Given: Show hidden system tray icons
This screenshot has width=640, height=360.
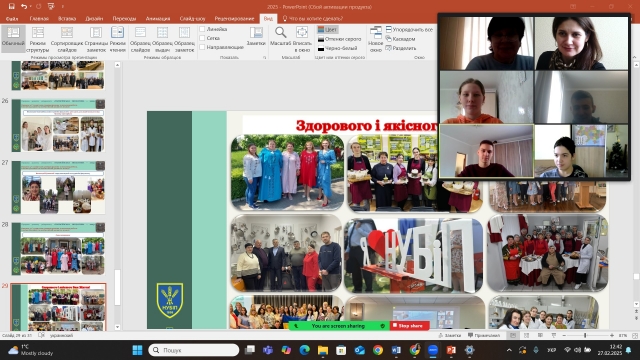Looking at the screenshot, I should [509, 350].
